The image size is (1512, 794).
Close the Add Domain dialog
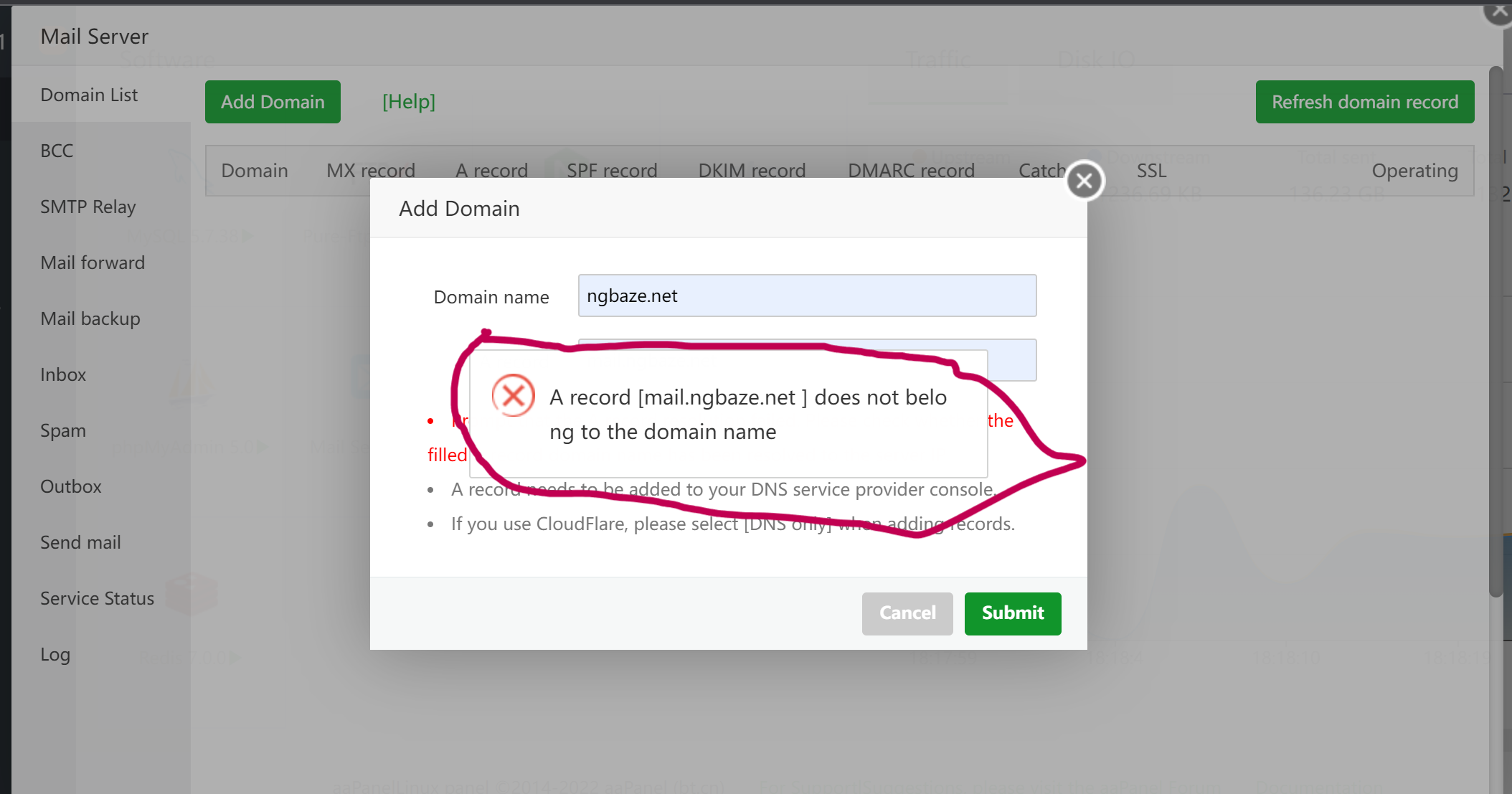pyautogui.click(x=1084, y=181)
